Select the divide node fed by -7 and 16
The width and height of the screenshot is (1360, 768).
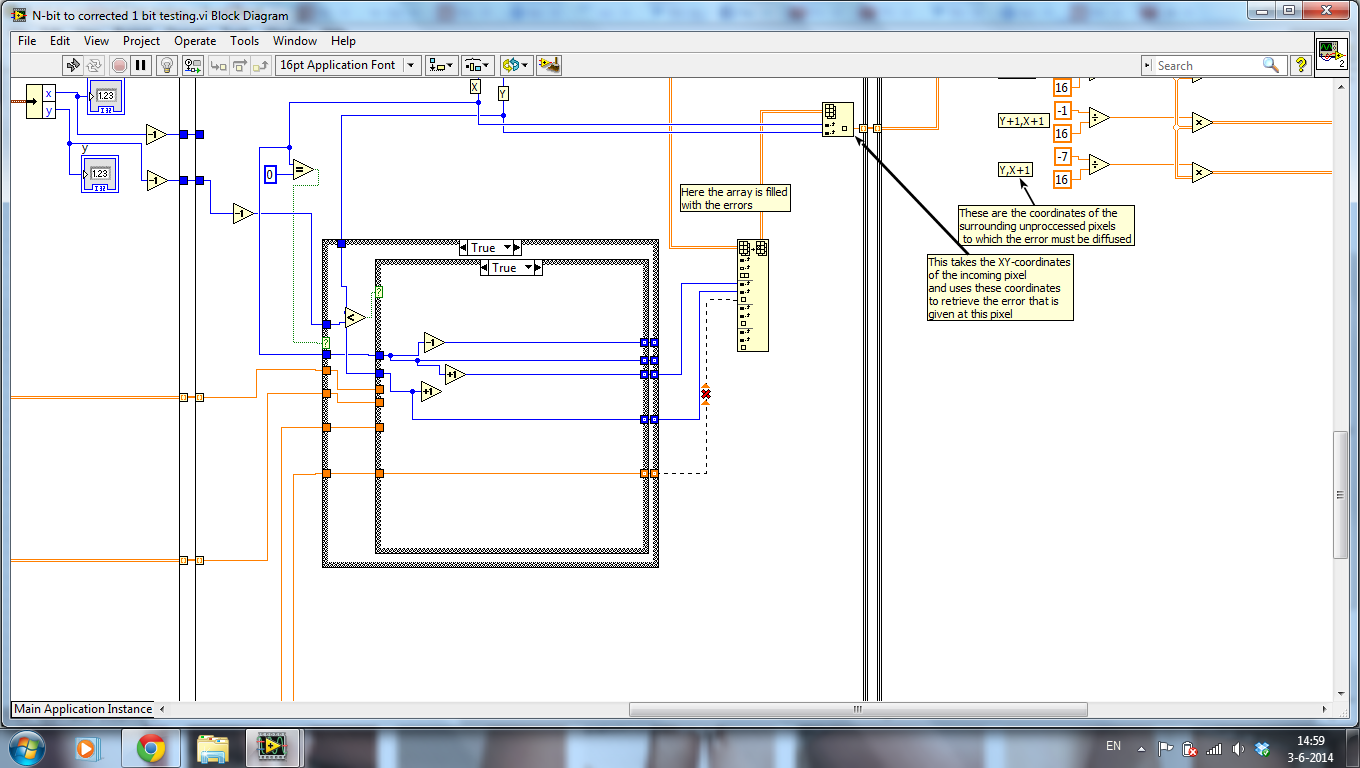point(1099,165)
